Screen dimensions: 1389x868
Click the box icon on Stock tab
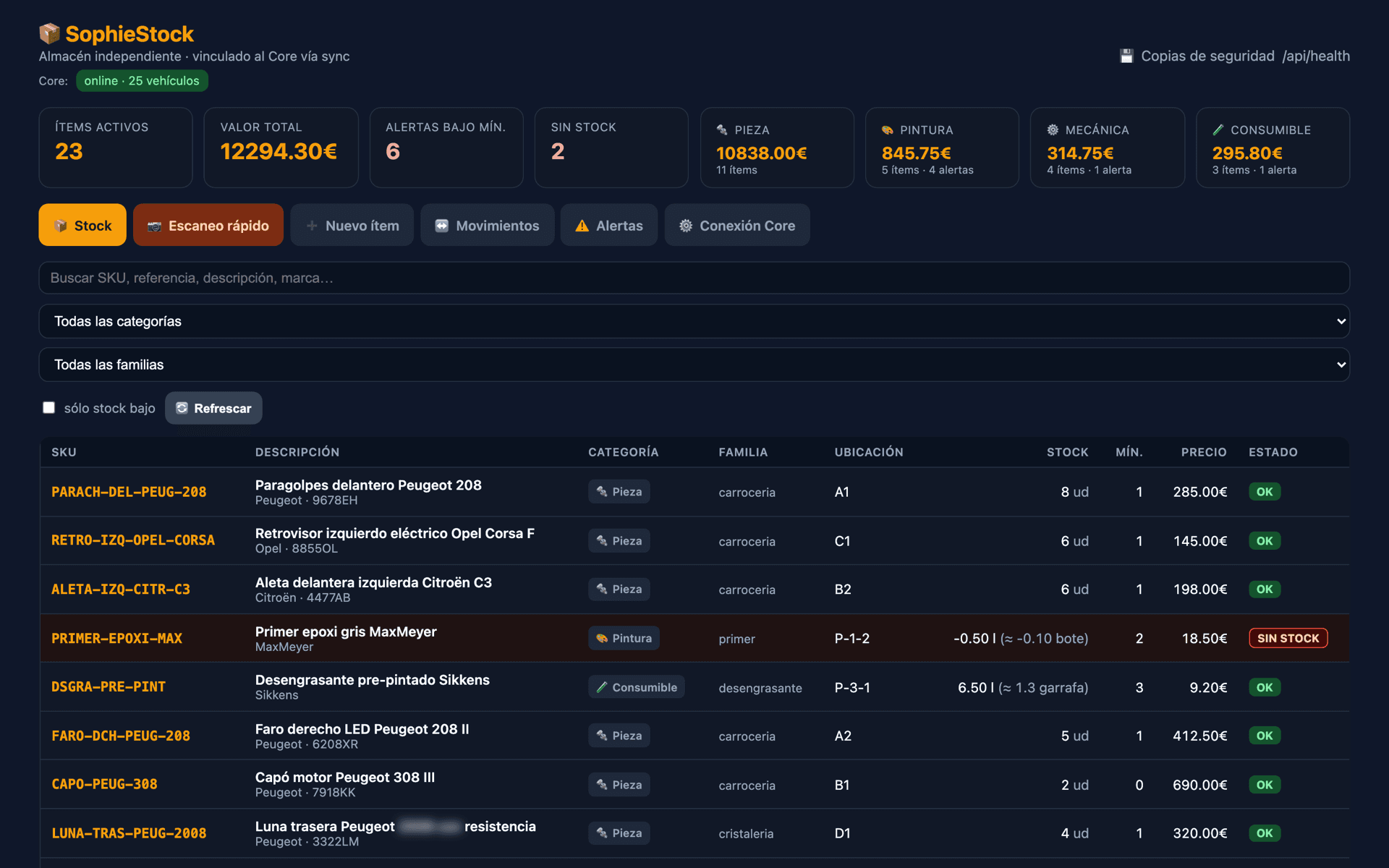point(61,226)
